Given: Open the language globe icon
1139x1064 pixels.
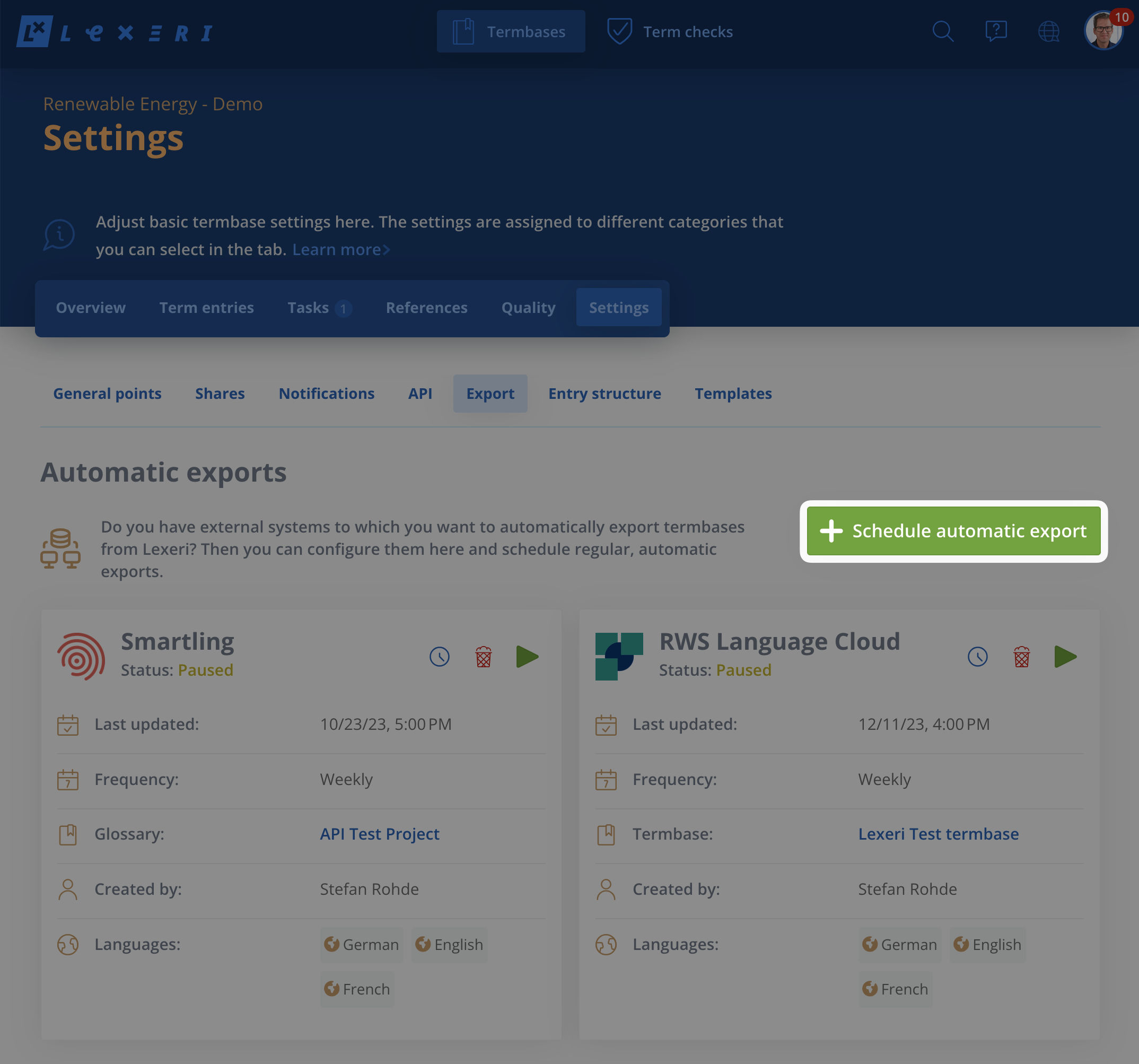Looking at the screenshot, I should [1048, 31].
